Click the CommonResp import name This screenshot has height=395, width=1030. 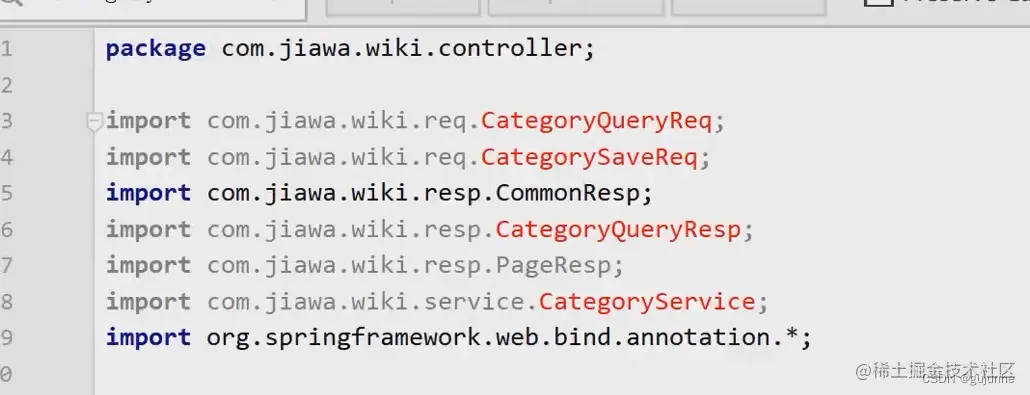[567, 193]
